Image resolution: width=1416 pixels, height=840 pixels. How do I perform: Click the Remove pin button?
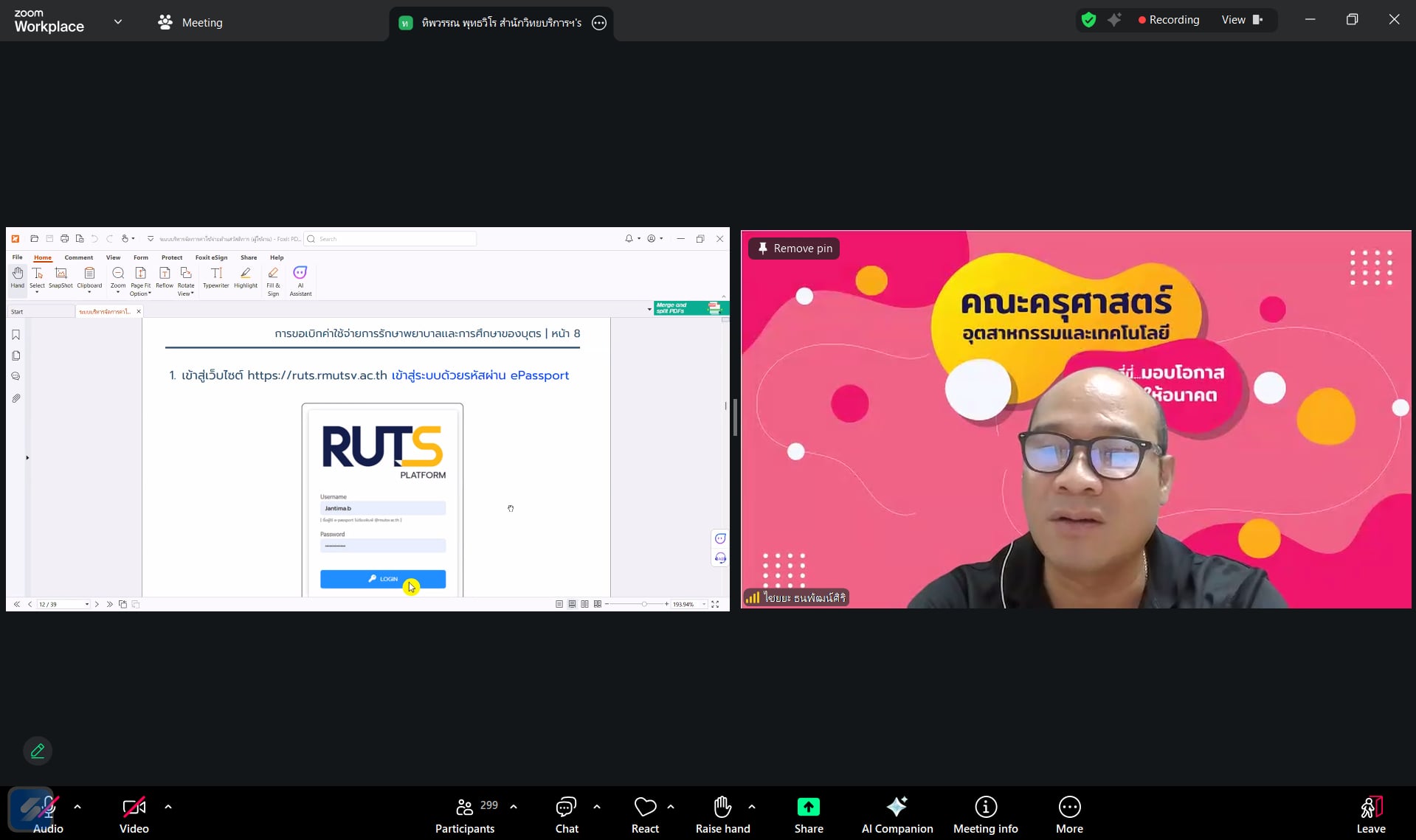click(x=794, y=249)
